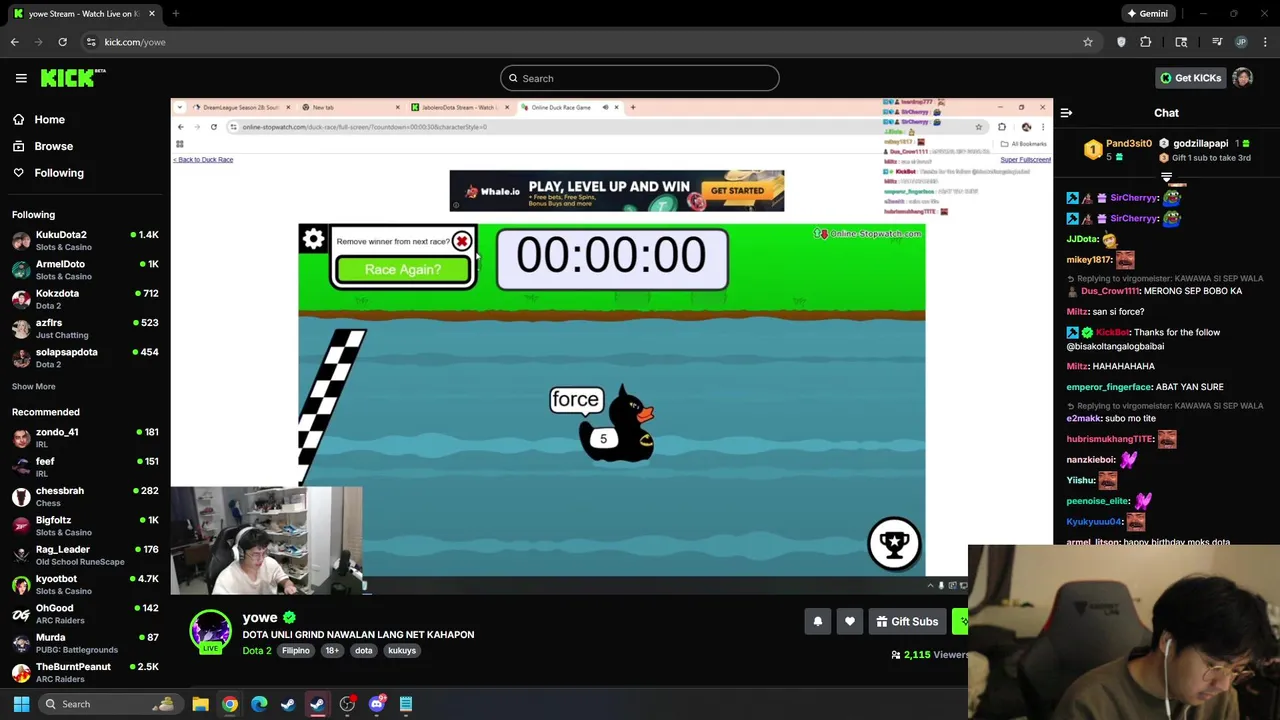Screen dimensions: 1280x720
Task: Go back in browser history
Action: (14, 42)
